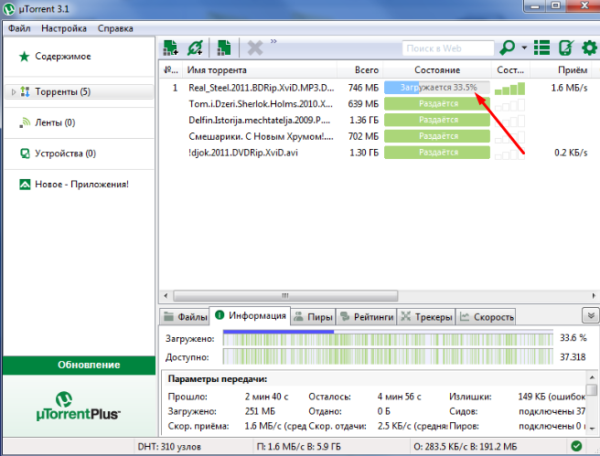Click the Загружено pieces progress bar

click(x=388, y=339)
